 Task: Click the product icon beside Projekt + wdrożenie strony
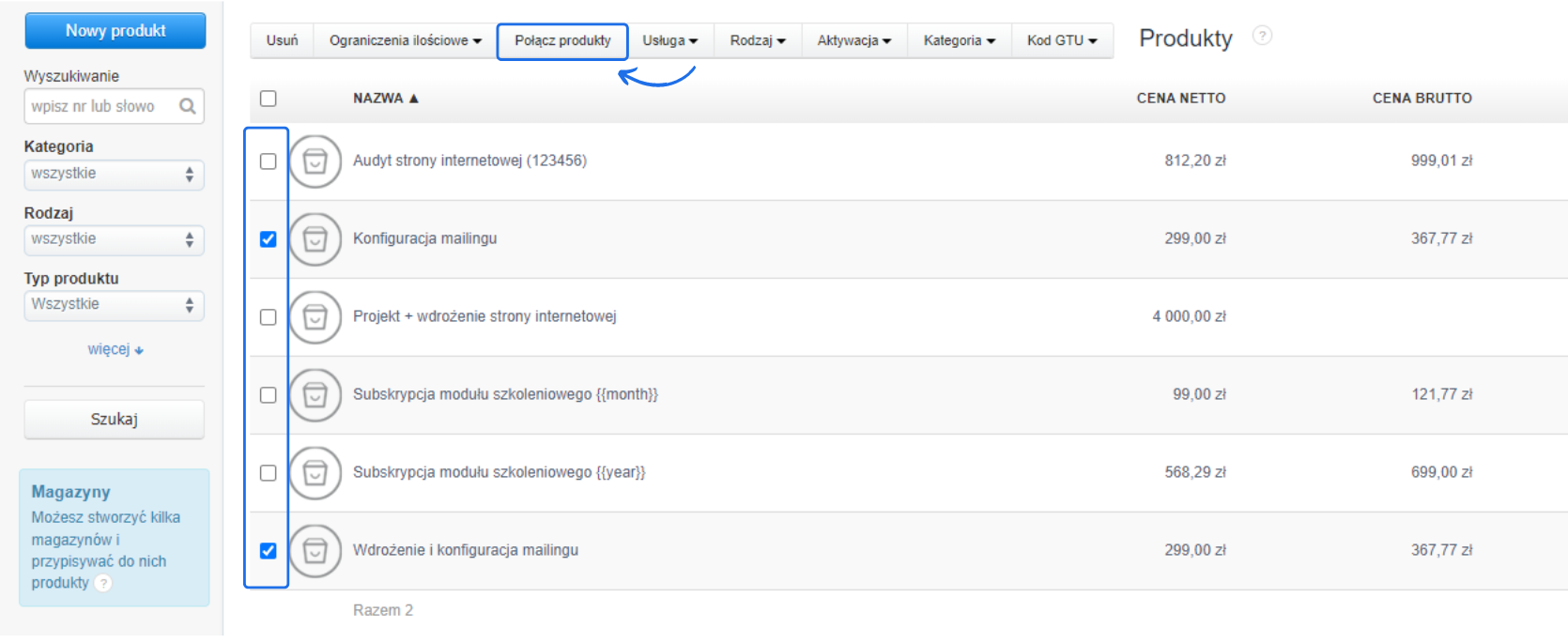click(315, 317)
